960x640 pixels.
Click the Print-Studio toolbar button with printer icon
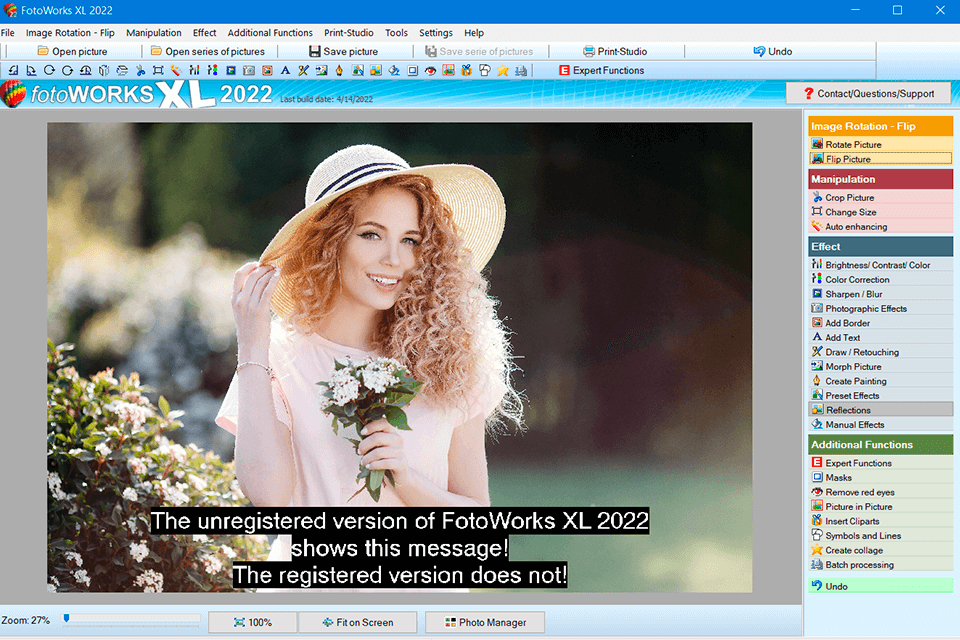click(x=615, y=51)
